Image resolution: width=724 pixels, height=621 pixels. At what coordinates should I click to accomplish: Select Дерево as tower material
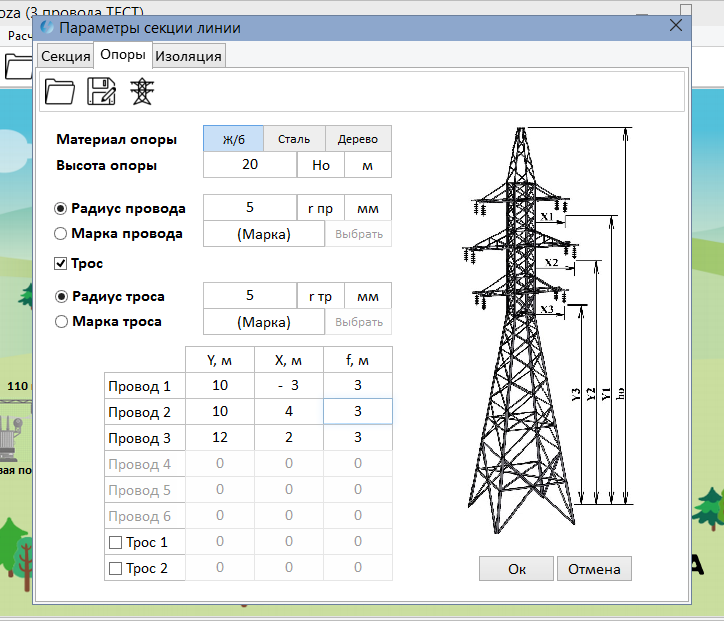pyautogui.click(x=358, y=139)
